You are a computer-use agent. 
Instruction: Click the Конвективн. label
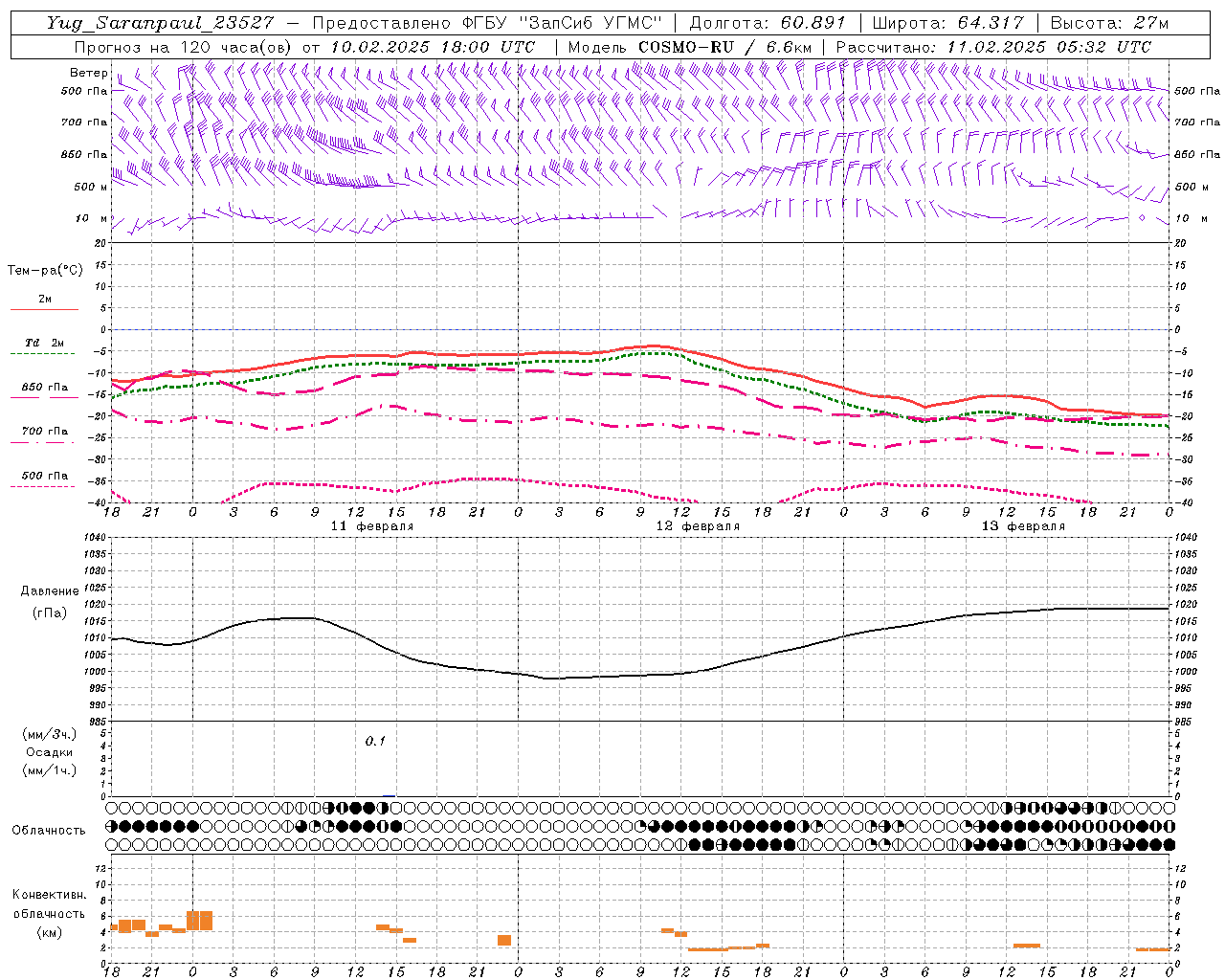click(49, 895)
